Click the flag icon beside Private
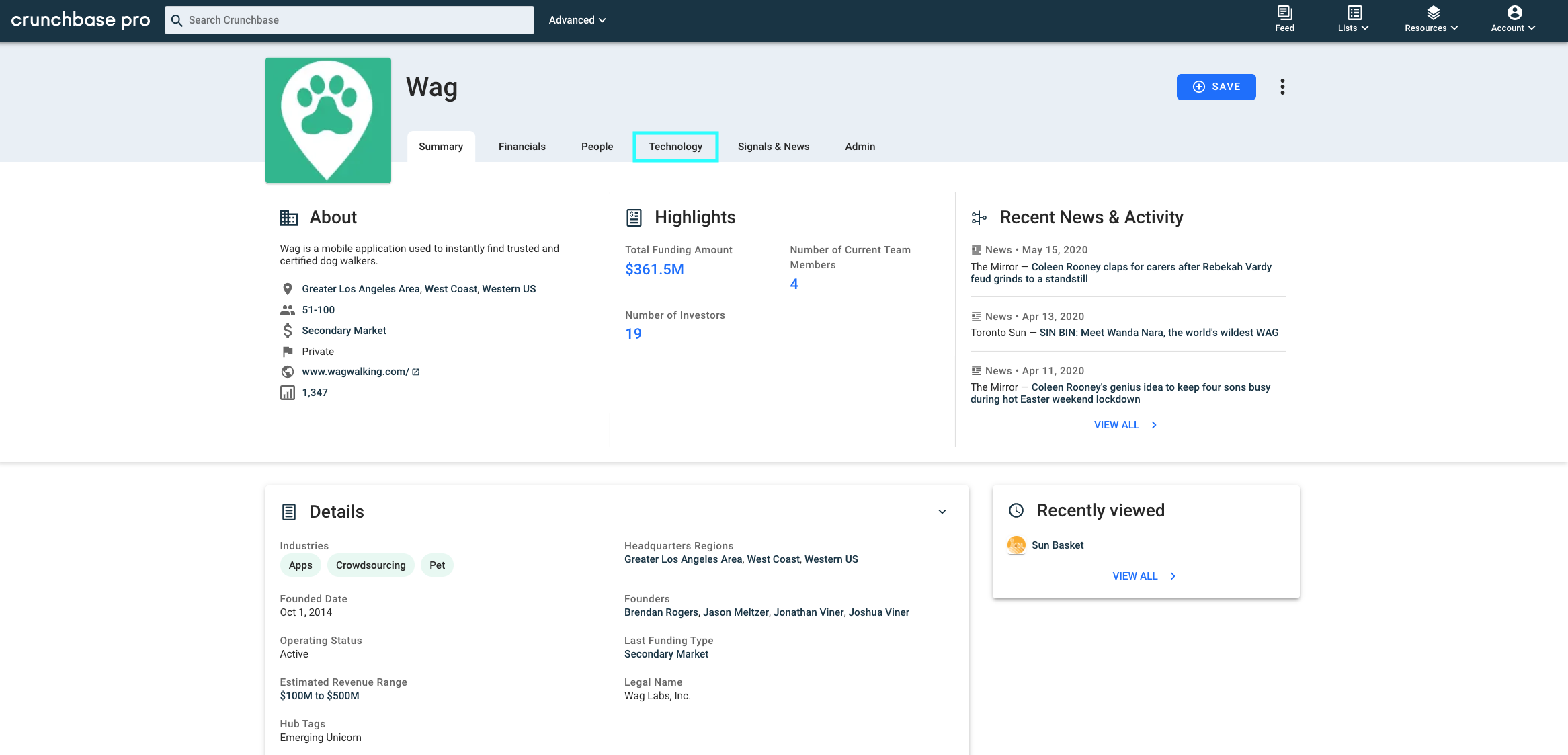The height and width of the screenshot is (755, 1568). [x=288, y=352]
